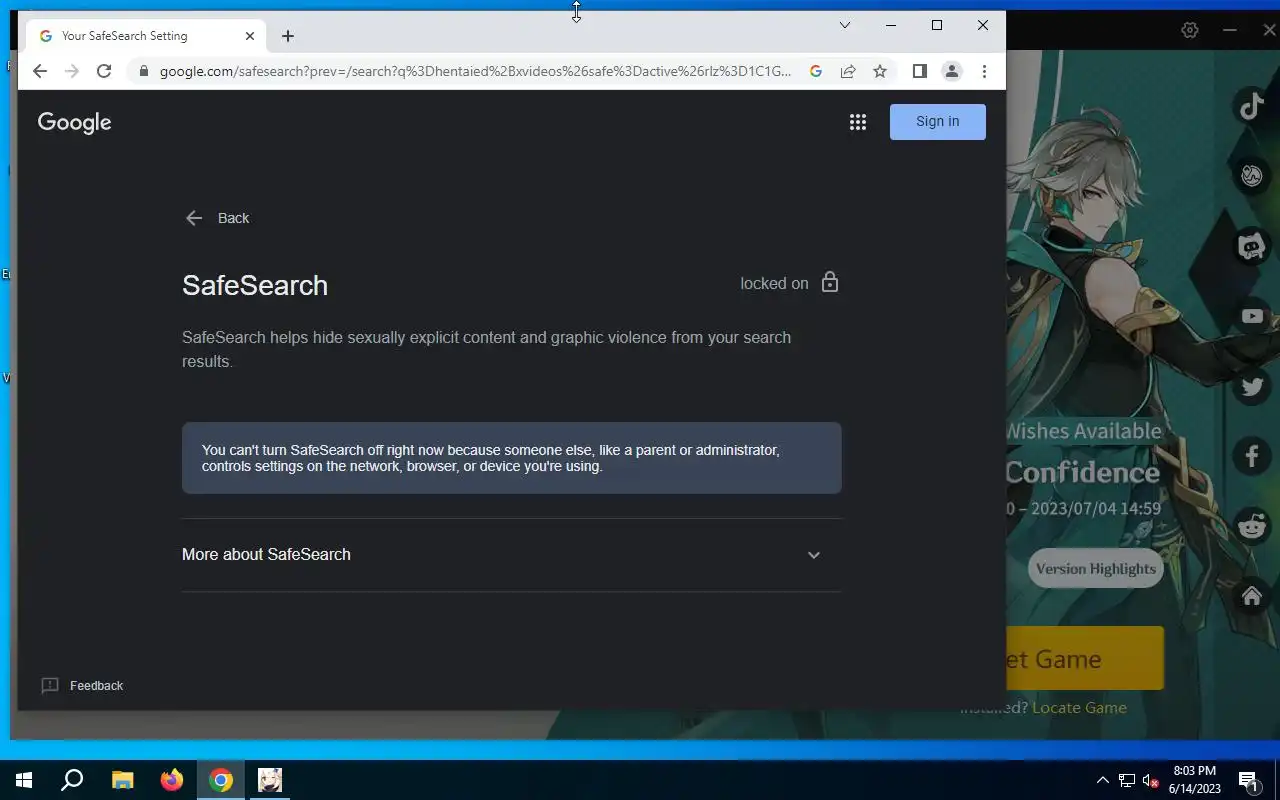
Task: Reload the SafeSearch page
Action: coord(104,71)
